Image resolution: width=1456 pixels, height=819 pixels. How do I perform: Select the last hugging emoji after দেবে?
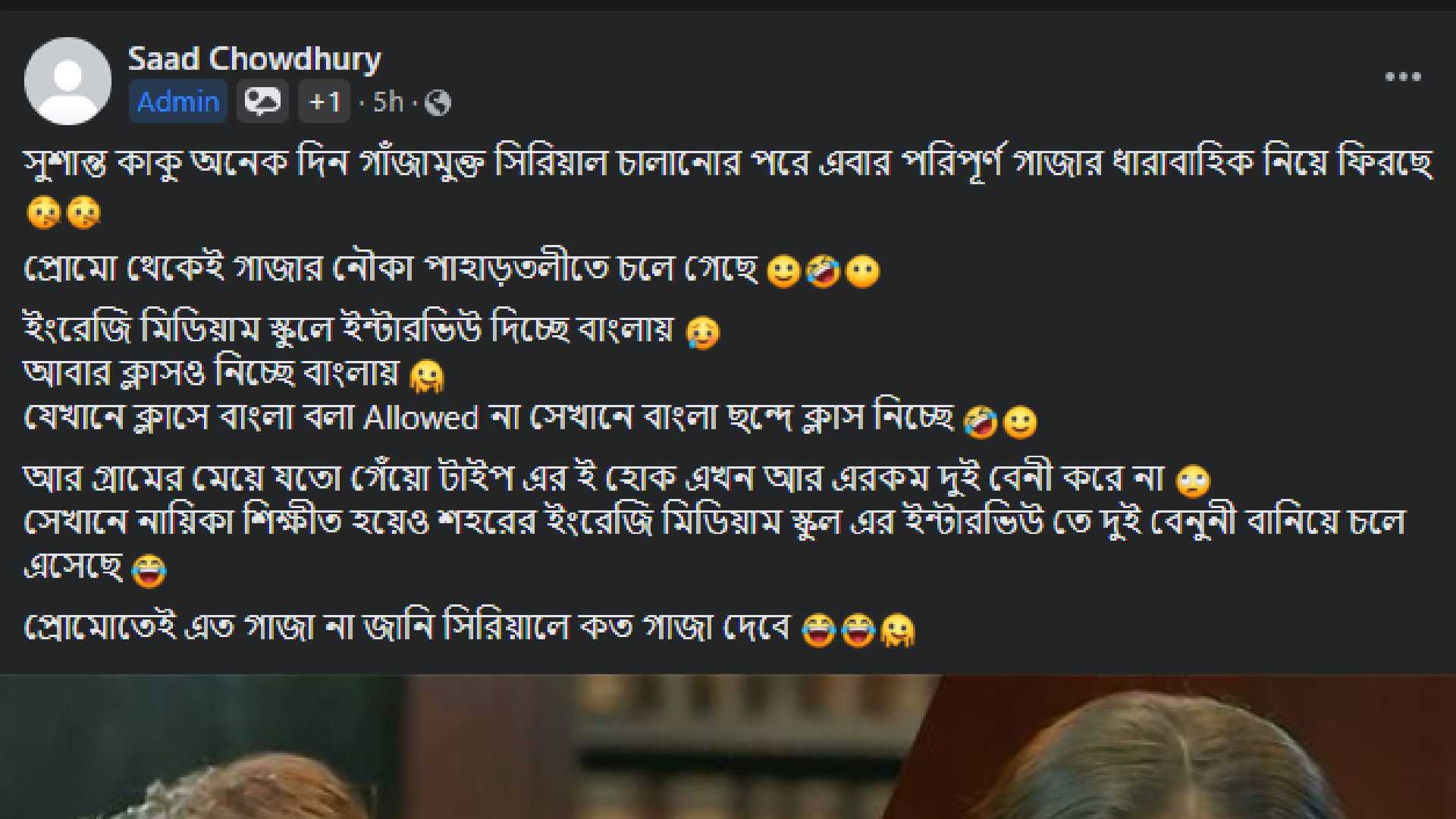click(898, 630)
